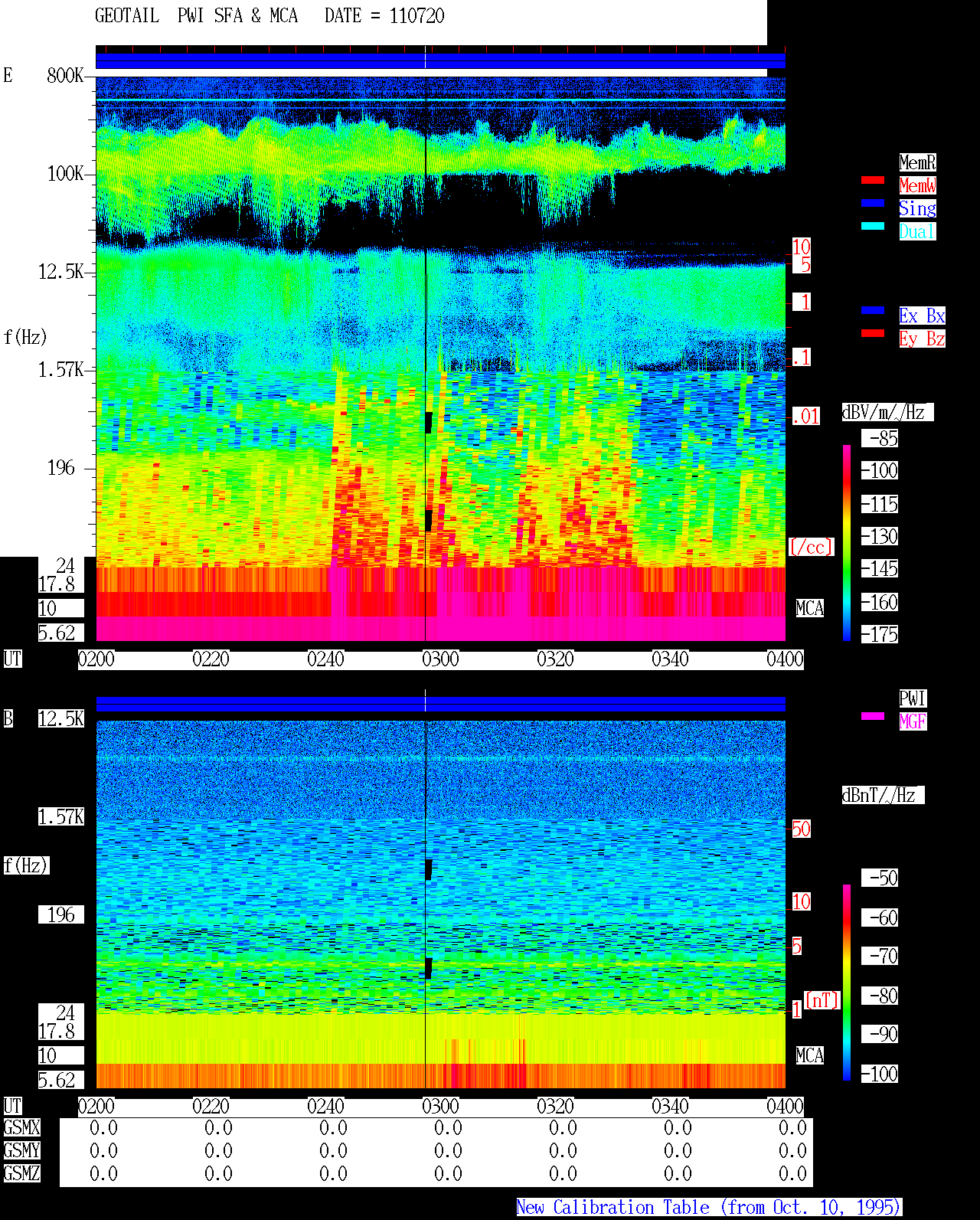Click the GSMX row label

21,1128
